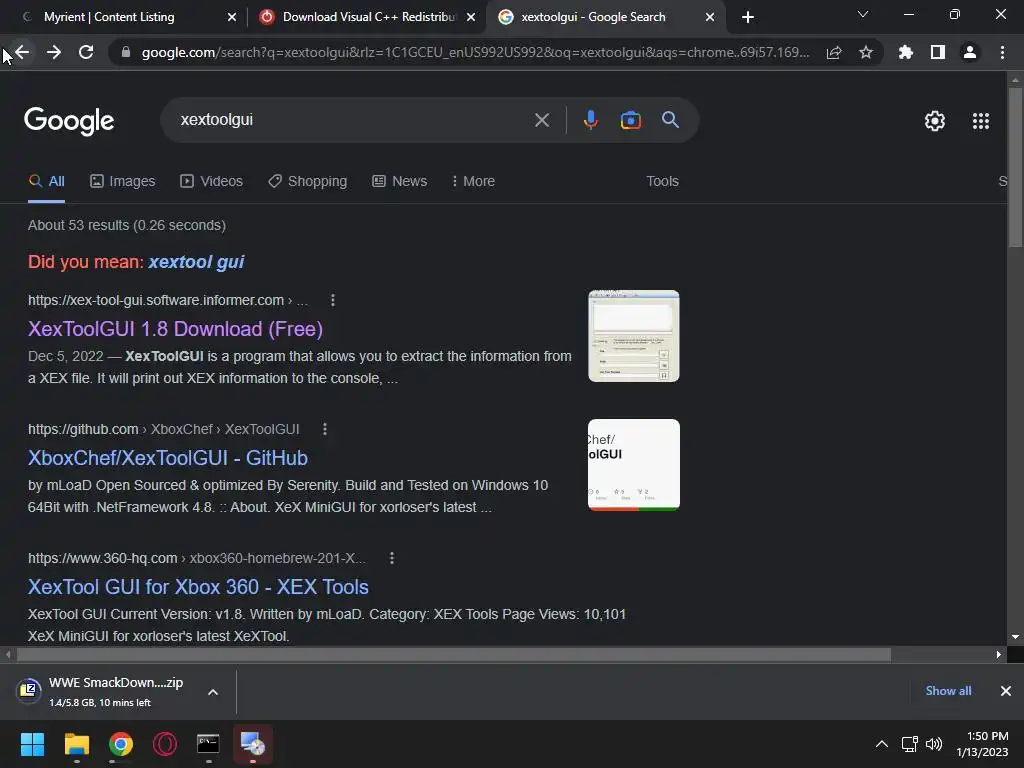The image size is (1024, 768).
Task: Open the XexToolGUI screenshot thumbnail
Action: coord(633,336)
